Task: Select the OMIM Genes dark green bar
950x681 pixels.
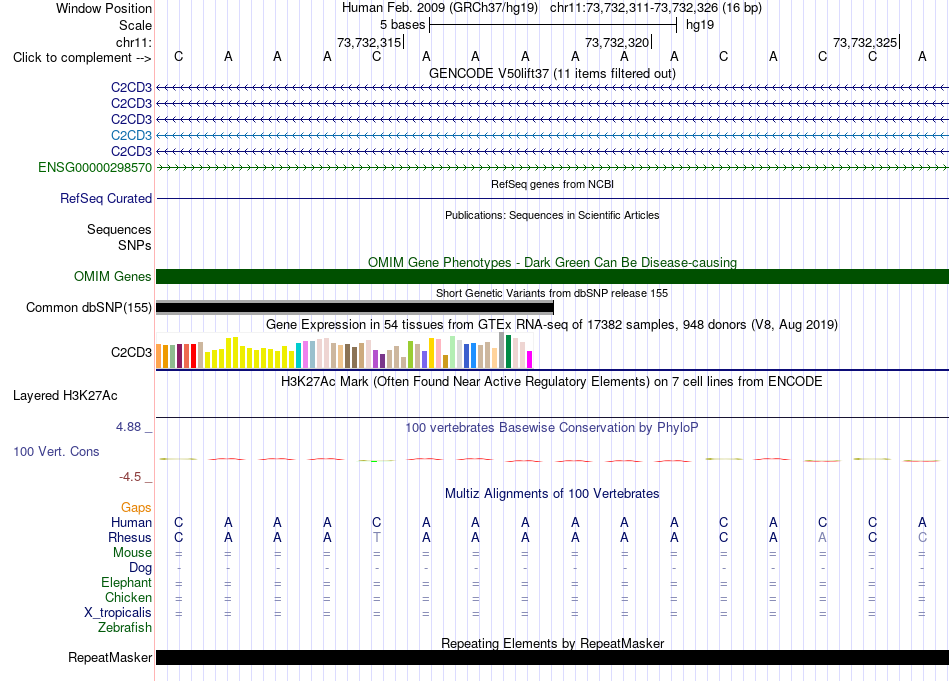Action: coord(552,276)
